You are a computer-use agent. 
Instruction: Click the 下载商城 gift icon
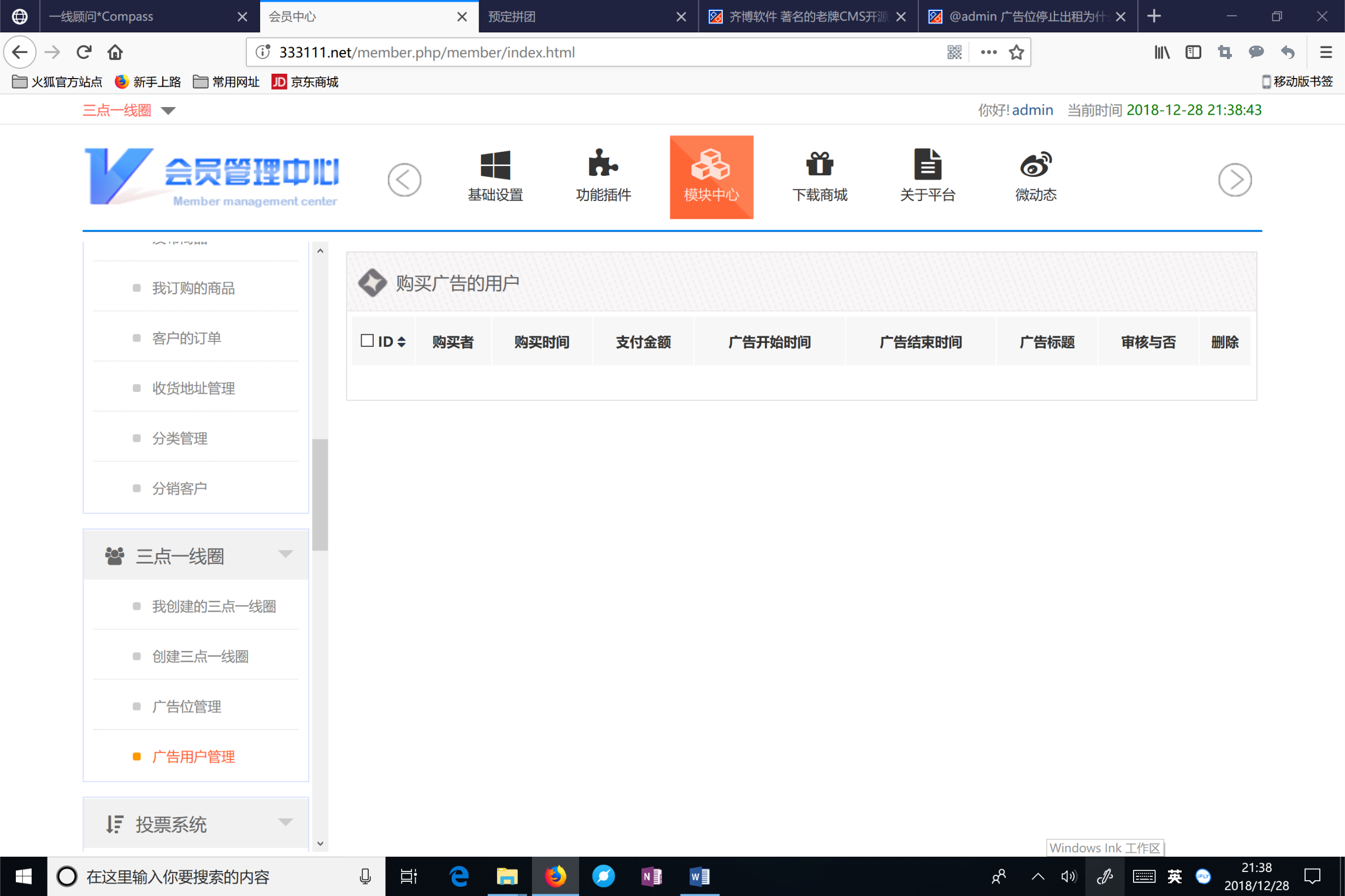point(819,165)
